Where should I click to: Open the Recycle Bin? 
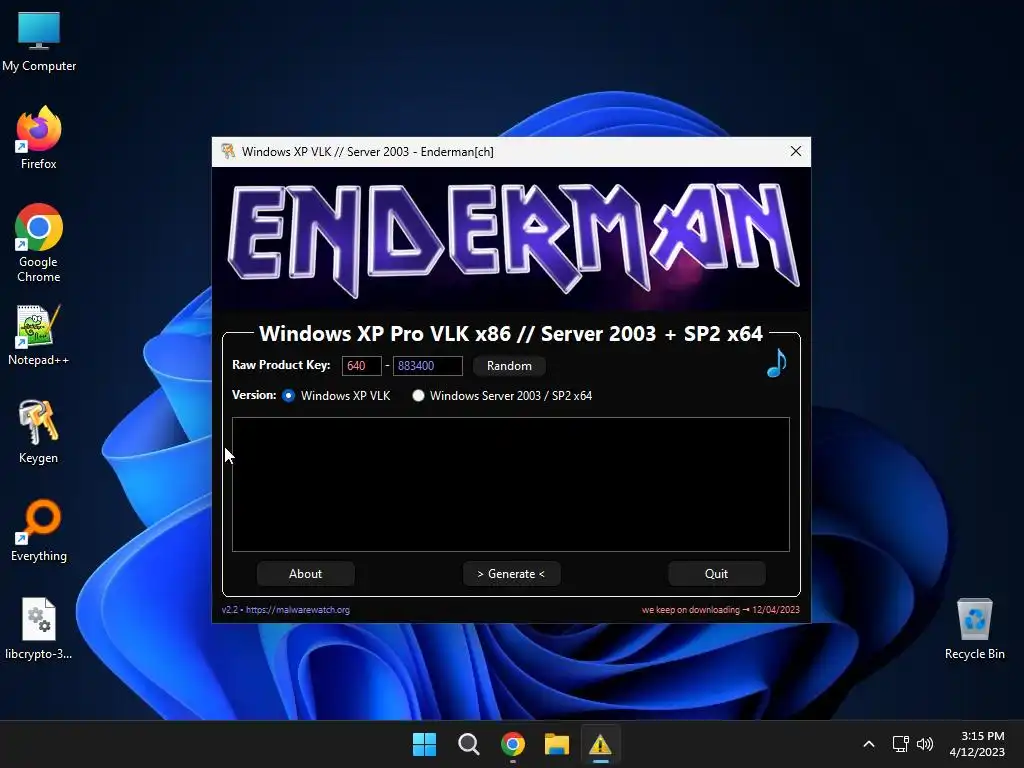click(x=974, y=628)
